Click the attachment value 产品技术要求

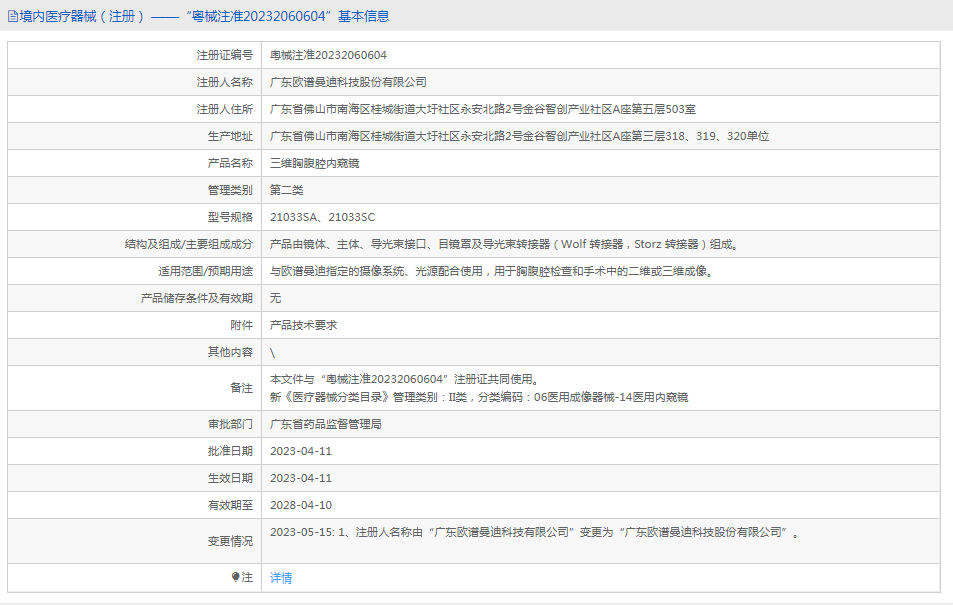(x=303, y=325)
